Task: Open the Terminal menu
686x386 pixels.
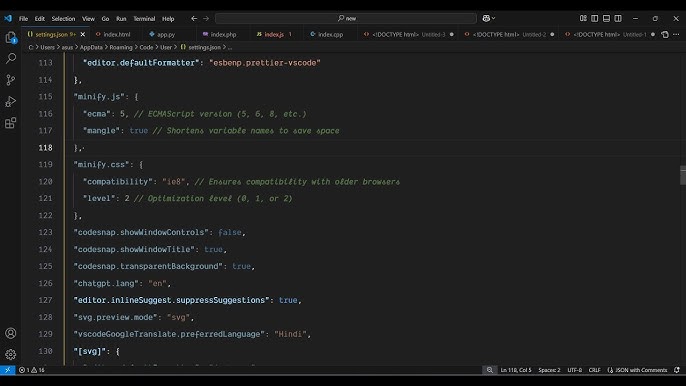Action: point(144,18)
